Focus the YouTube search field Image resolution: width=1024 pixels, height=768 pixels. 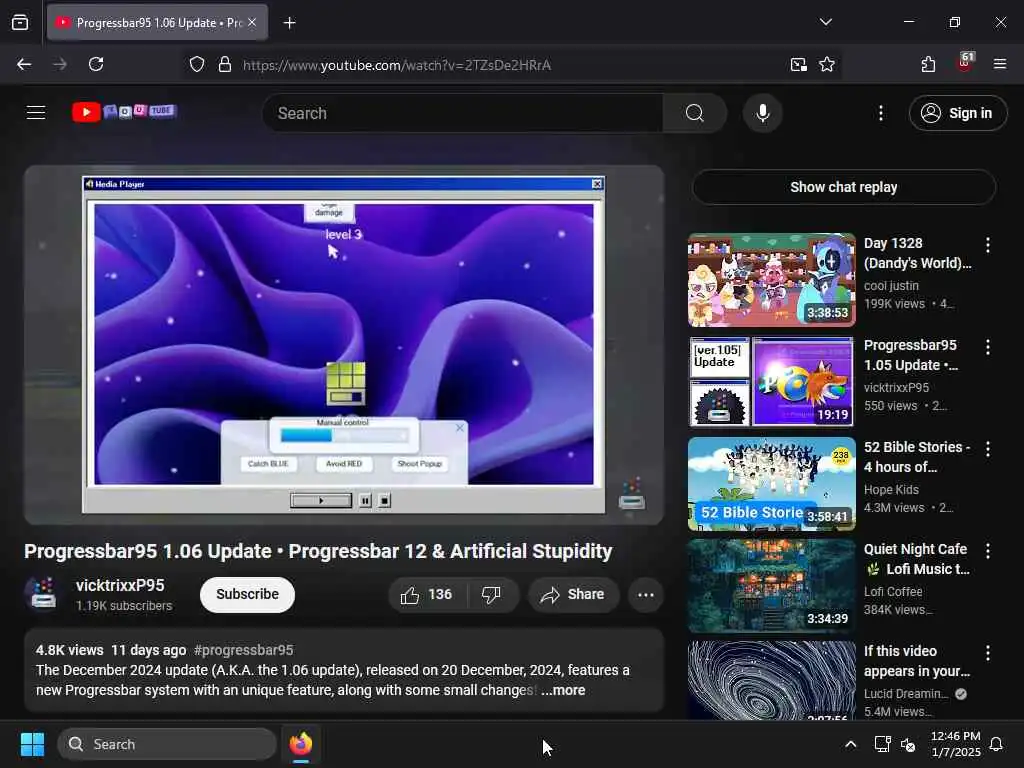(x=463, y=113)
